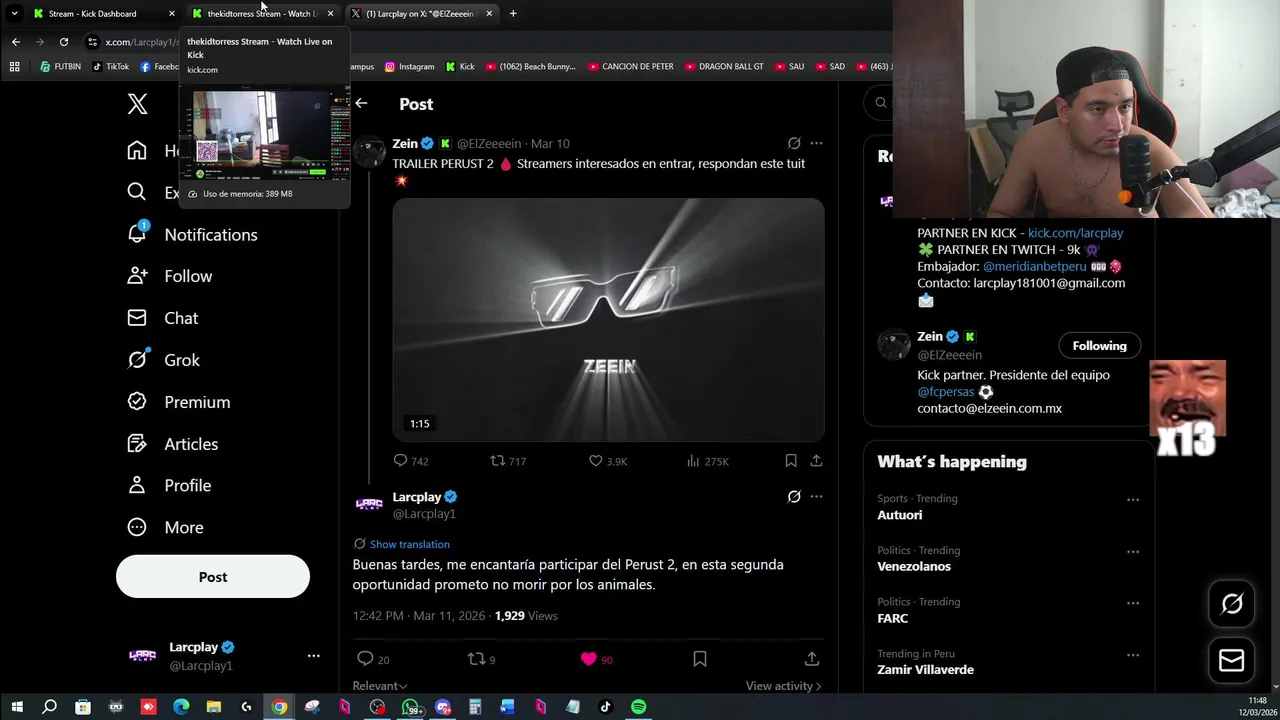Screen dimensions: 1280x720
Task: Open more options on Zein's tweet
Action: pyautogui.click(x=816, y=143)
